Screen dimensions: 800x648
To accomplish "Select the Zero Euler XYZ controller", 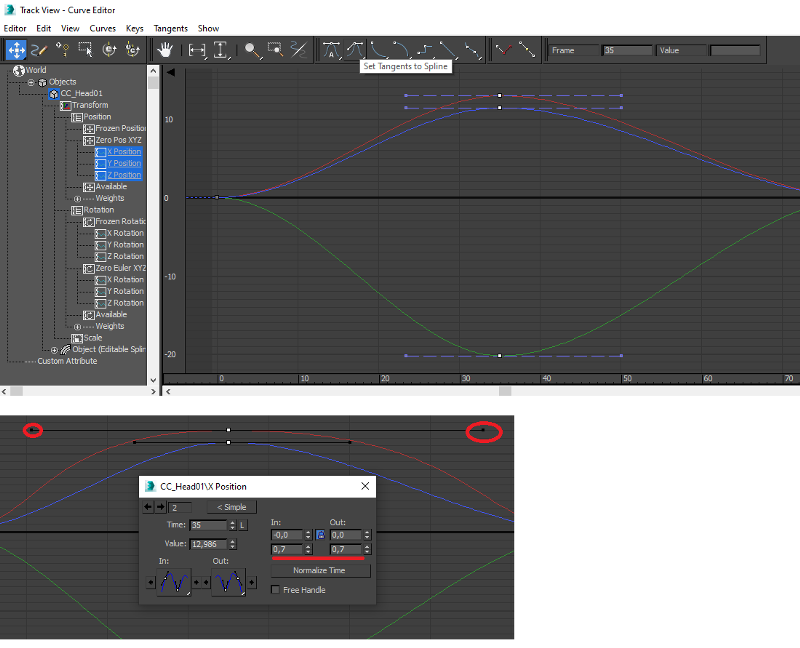I will click(x=120, y=268).
